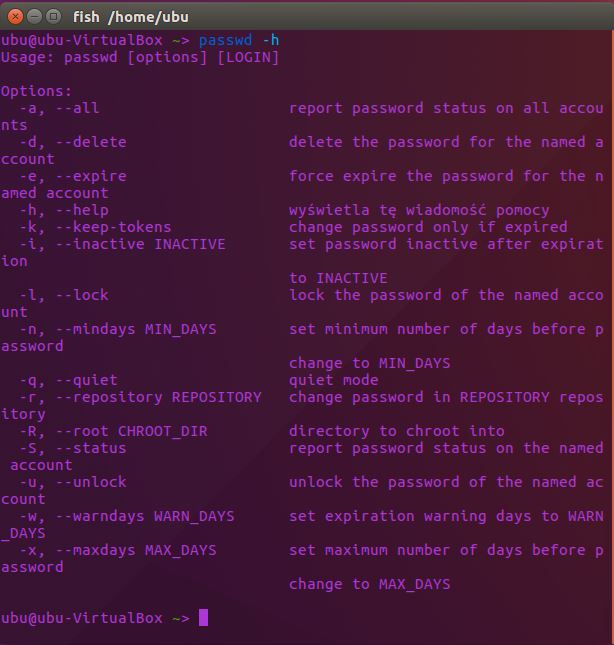Click the '--quiet' option text
614x645 pixels.
coord(85,380)
